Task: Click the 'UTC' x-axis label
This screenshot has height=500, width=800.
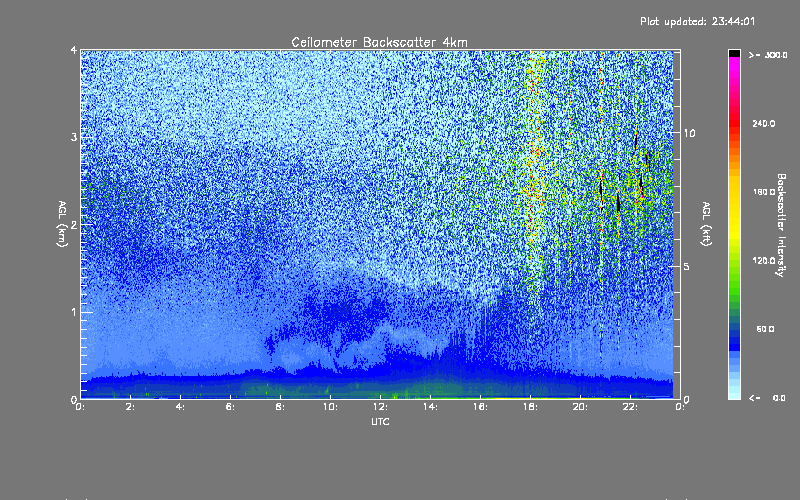Action: coord(380,421)
